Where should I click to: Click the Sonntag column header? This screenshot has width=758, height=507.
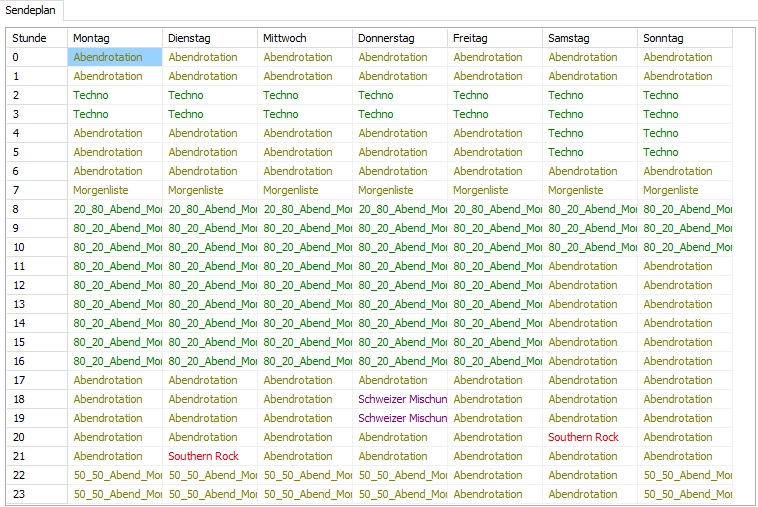coord(684,38)
